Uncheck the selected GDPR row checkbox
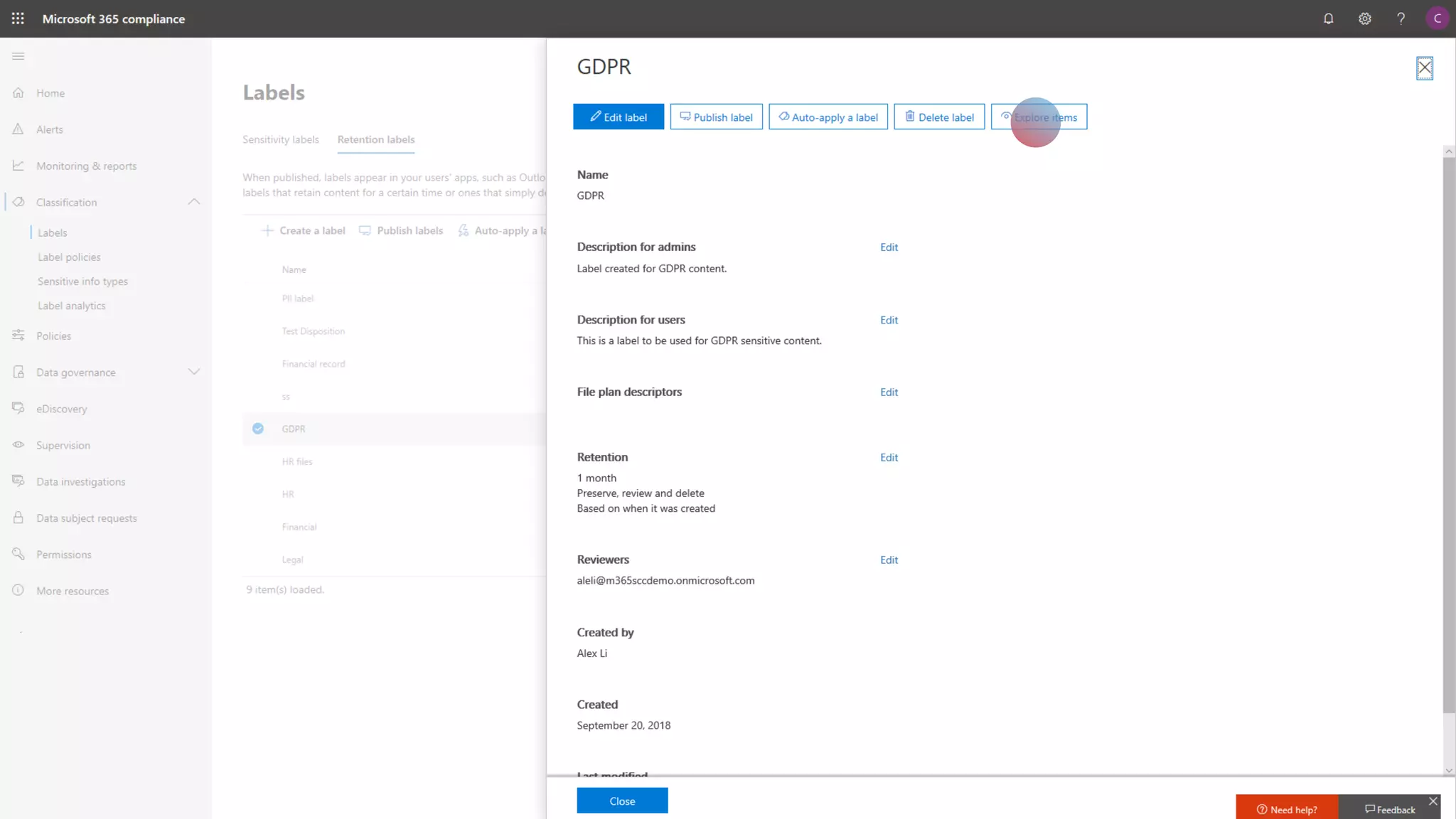 (258, 429)
